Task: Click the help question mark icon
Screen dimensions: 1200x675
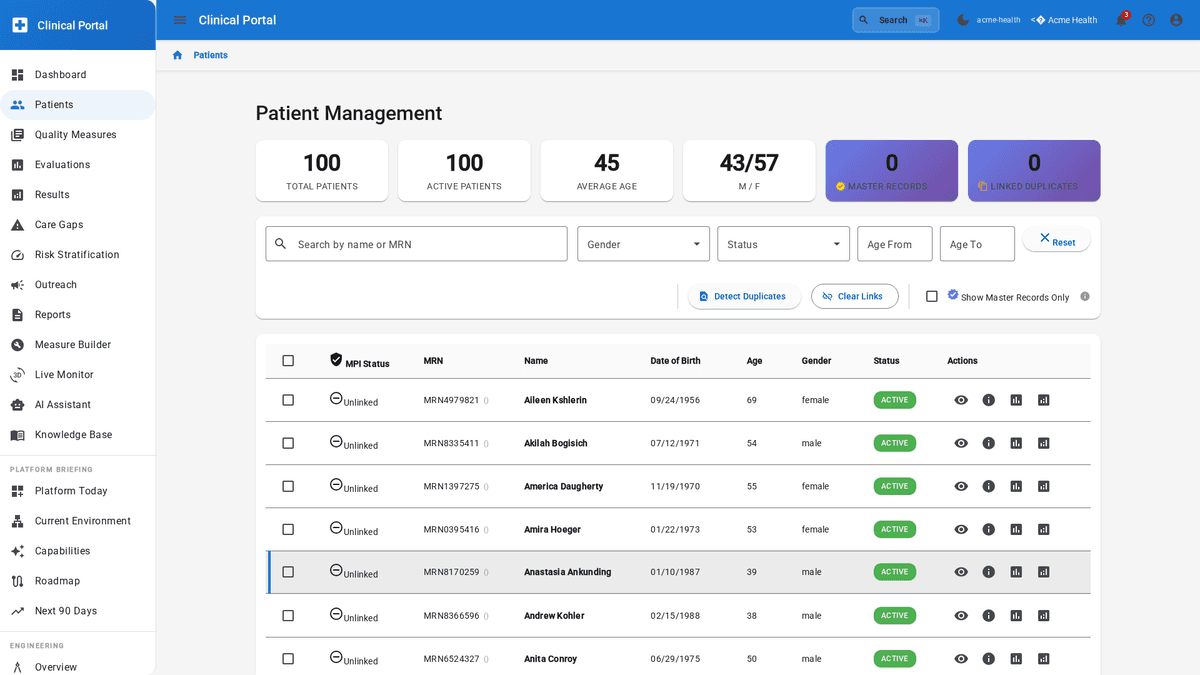Action: (x=1148, y=19)
